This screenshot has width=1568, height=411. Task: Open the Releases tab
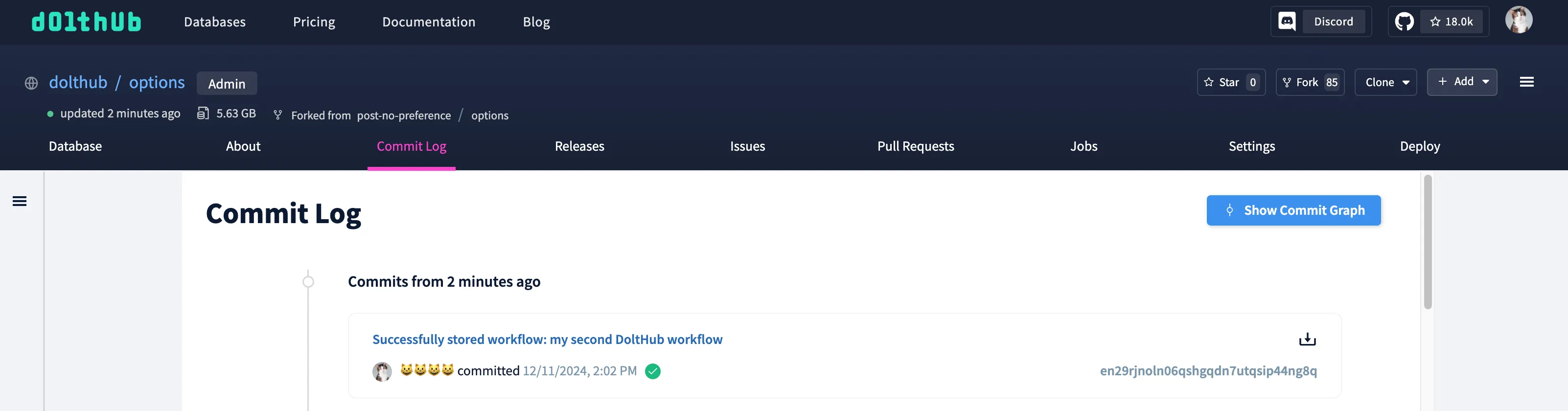(x=579, y=146)
